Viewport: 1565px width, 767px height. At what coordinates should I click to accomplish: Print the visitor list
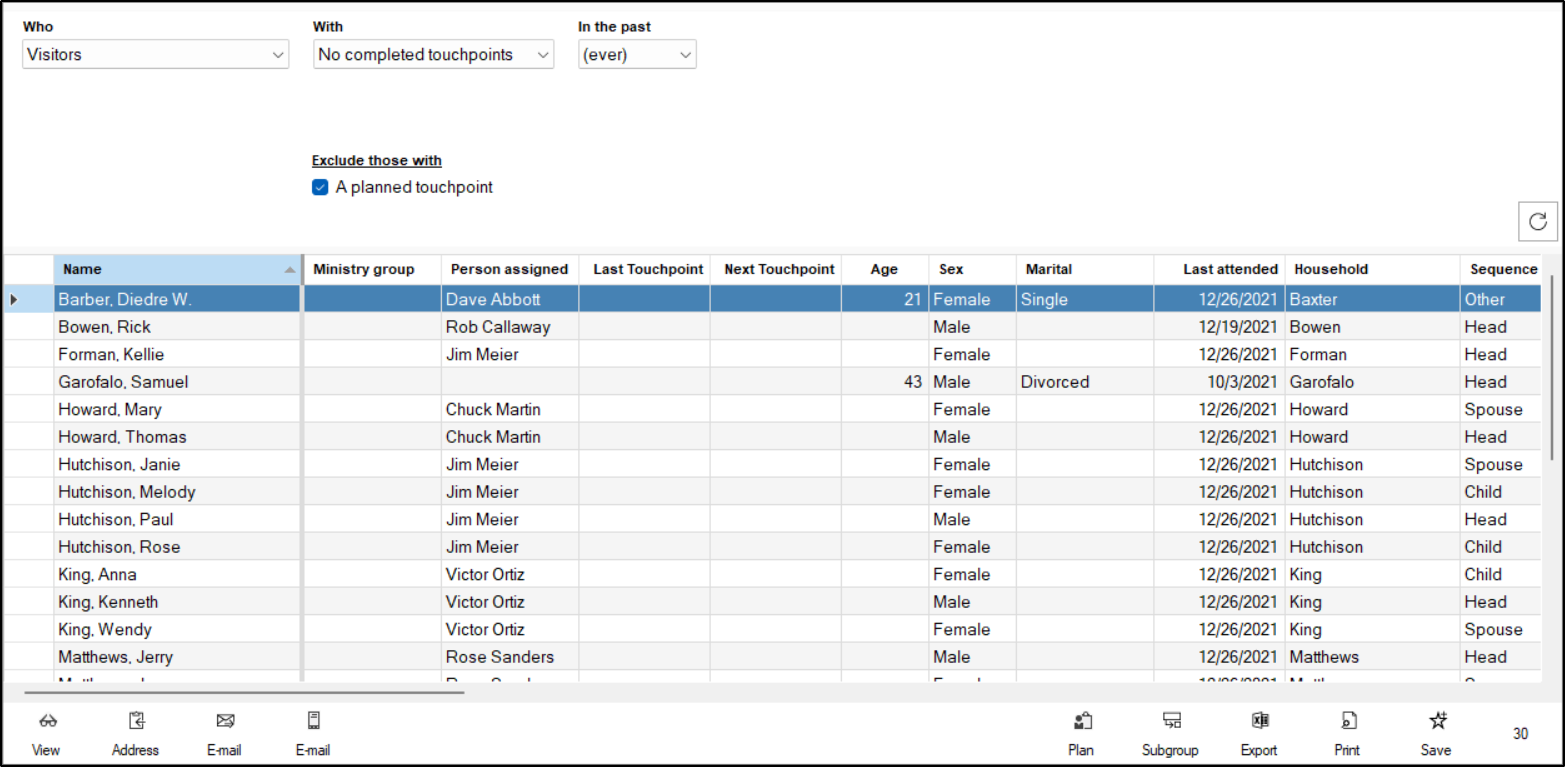click(x=1347, y=722)
